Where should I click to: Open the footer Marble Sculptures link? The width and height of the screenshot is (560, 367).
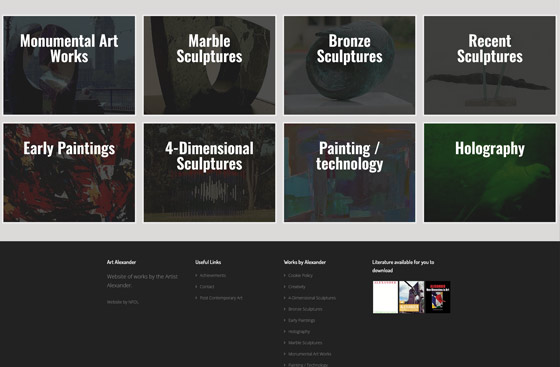coord(305,343)
